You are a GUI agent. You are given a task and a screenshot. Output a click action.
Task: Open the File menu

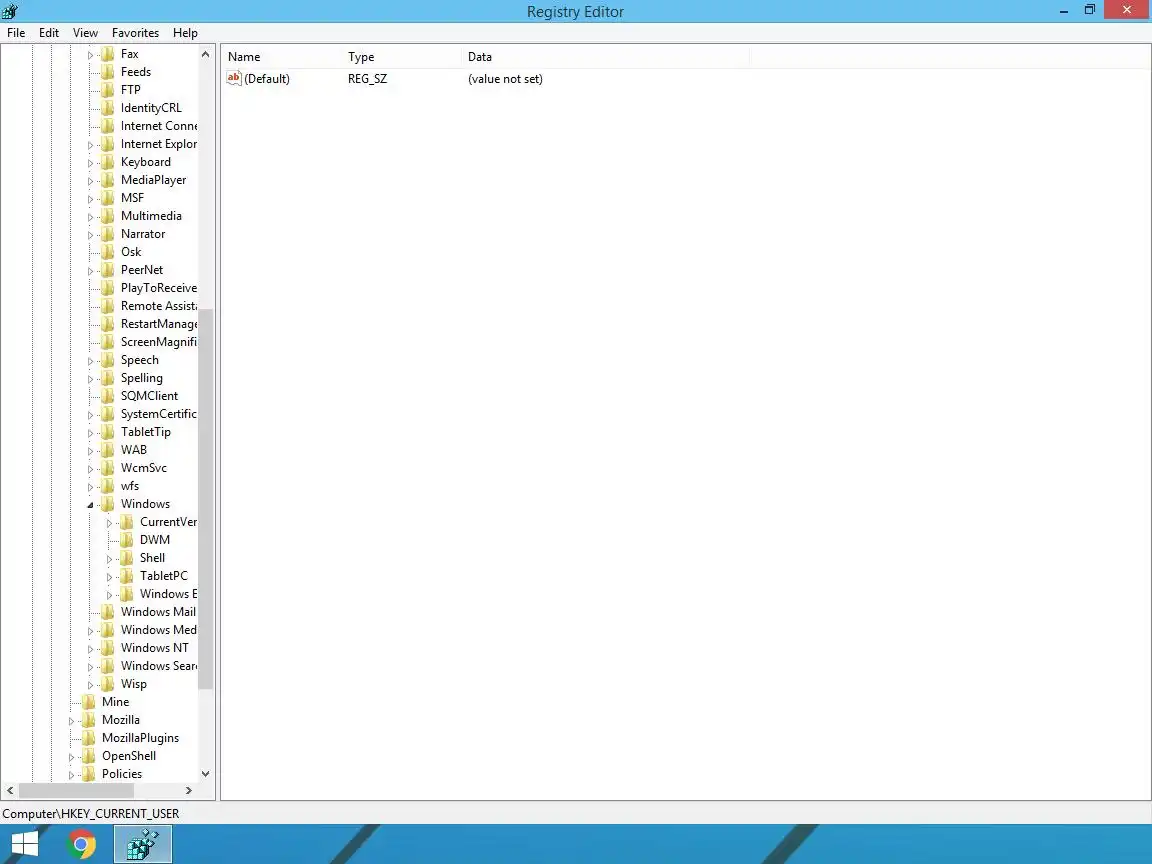point(15,33)
